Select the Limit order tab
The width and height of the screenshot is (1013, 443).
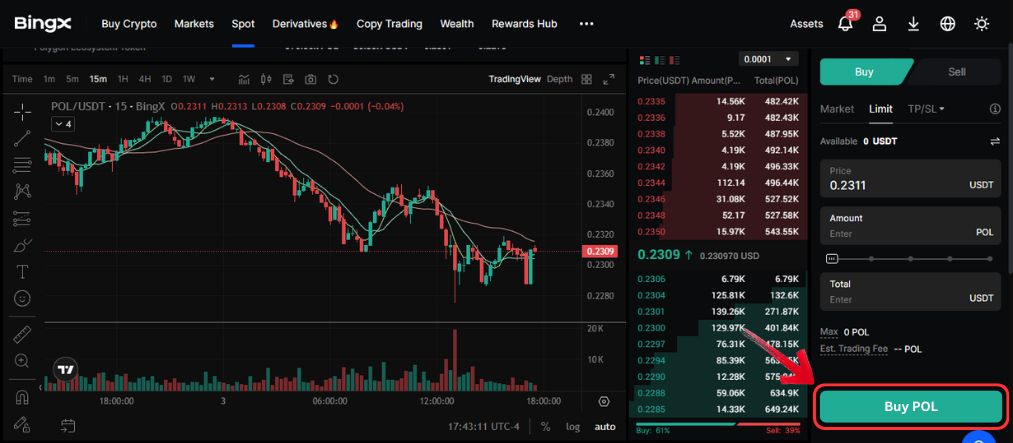(x=881, y=109)
